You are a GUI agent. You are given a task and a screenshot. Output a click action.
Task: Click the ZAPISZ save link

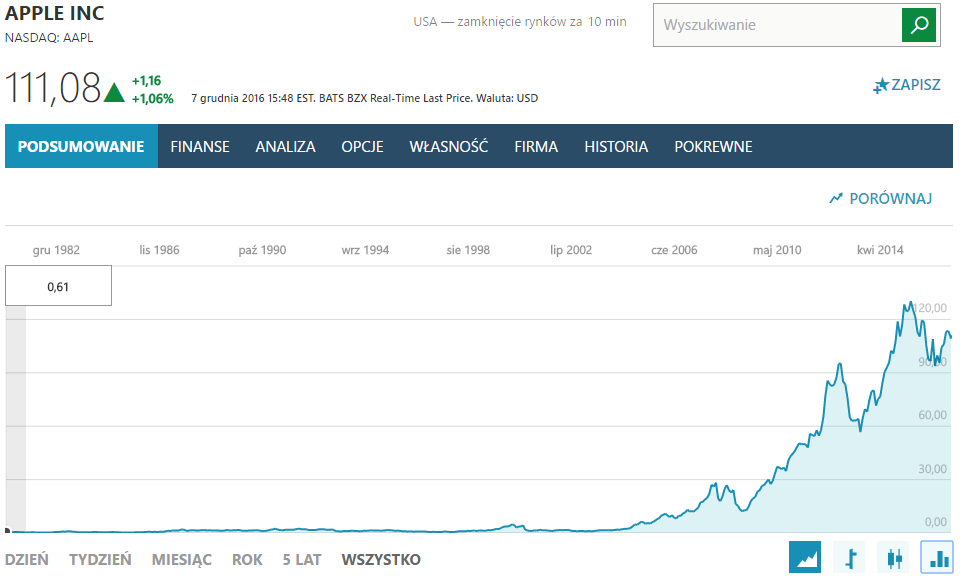916,85
